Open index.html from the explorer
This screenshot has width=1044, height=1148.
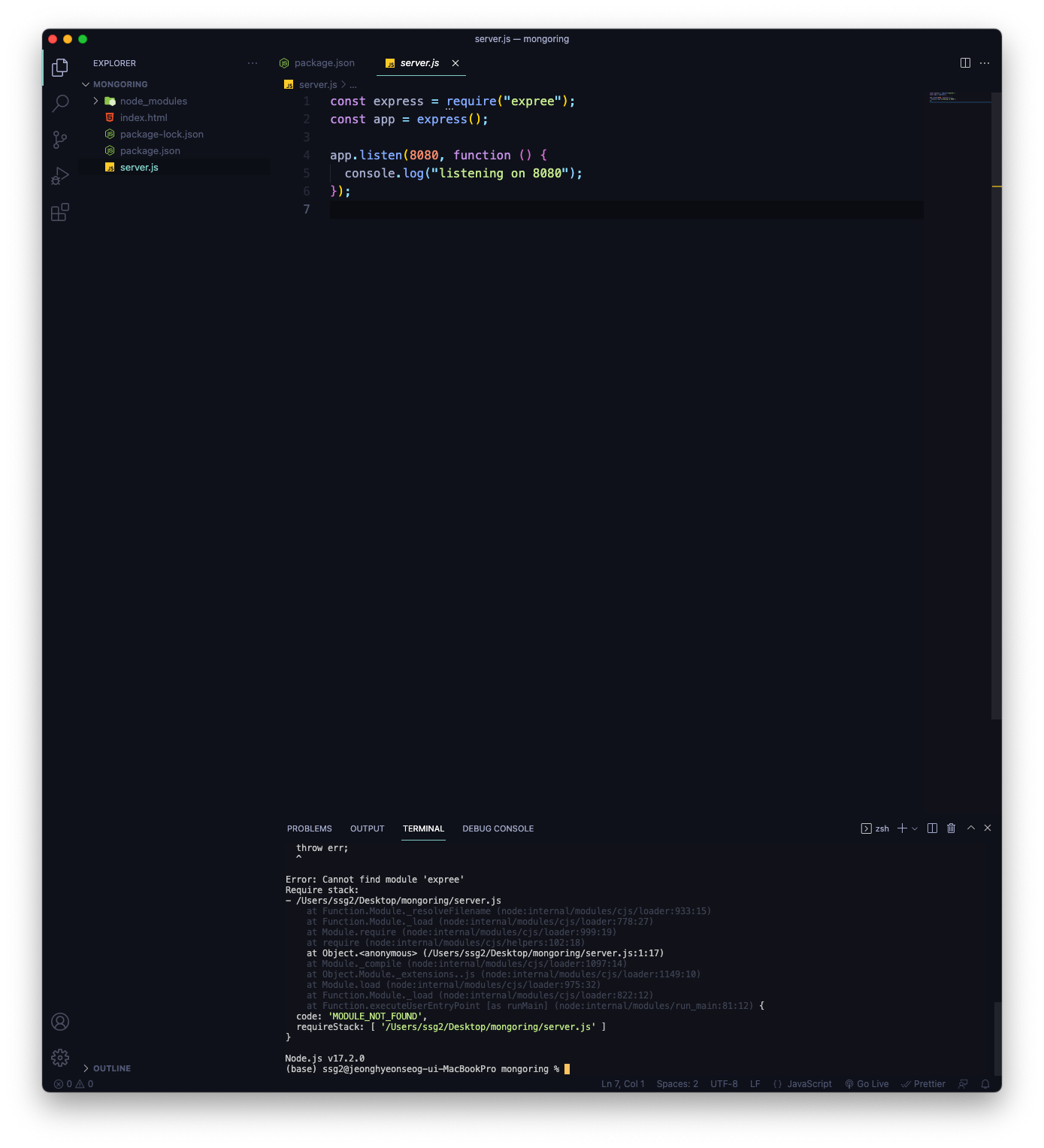pos(144,118)
